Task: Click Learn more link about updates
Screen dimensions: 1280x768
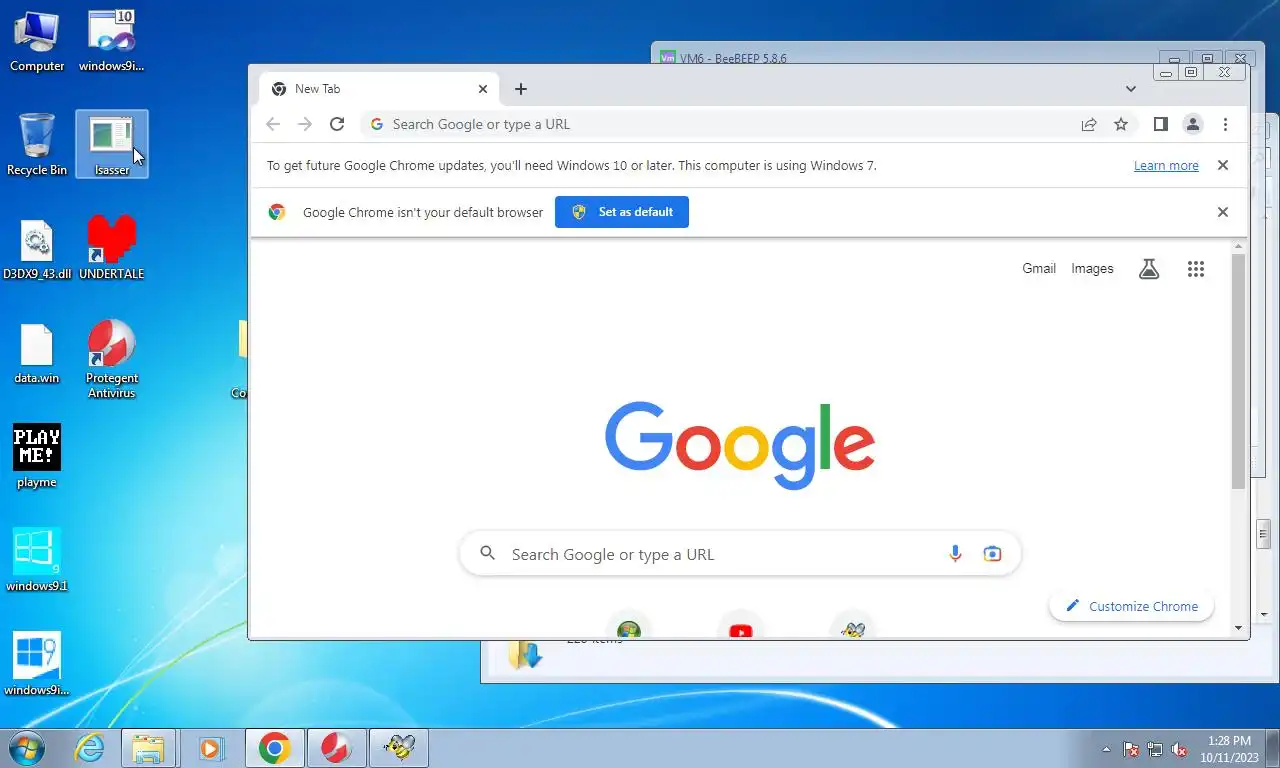Action: pos(1166,166)
